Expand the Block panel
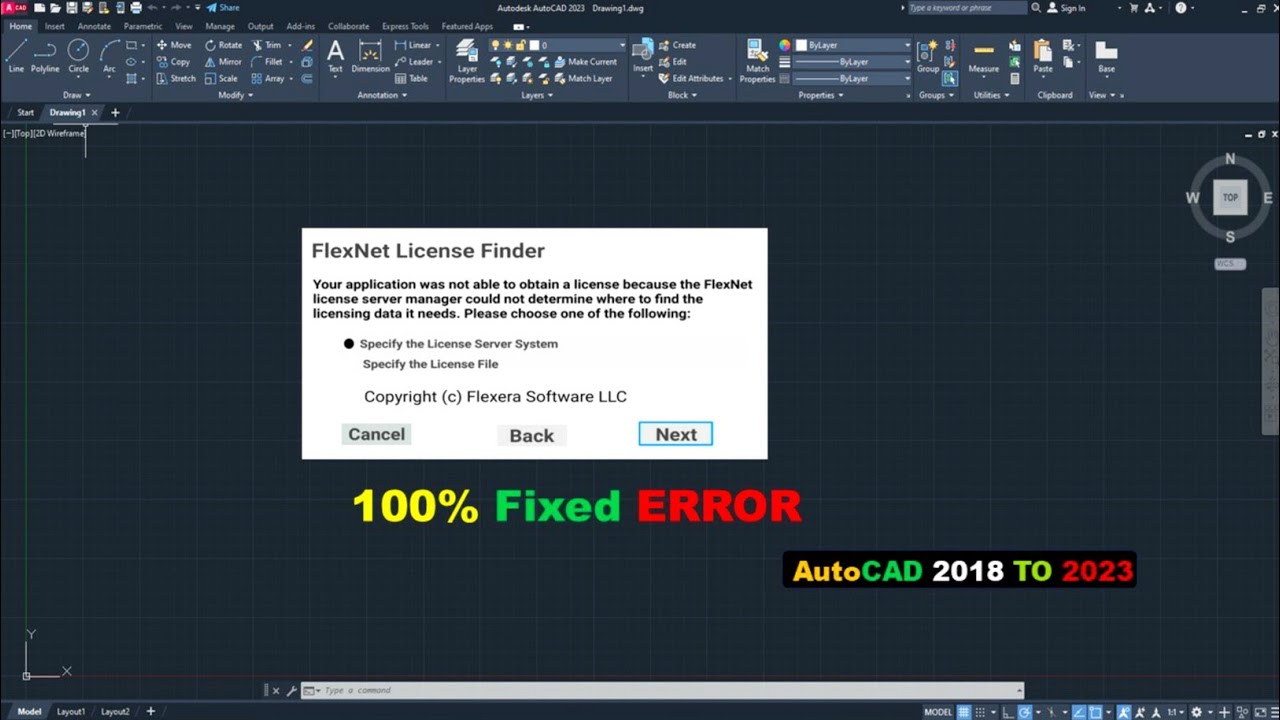Image resolution: width=1280 pixels, height=720 pixels. click(683, 95)
